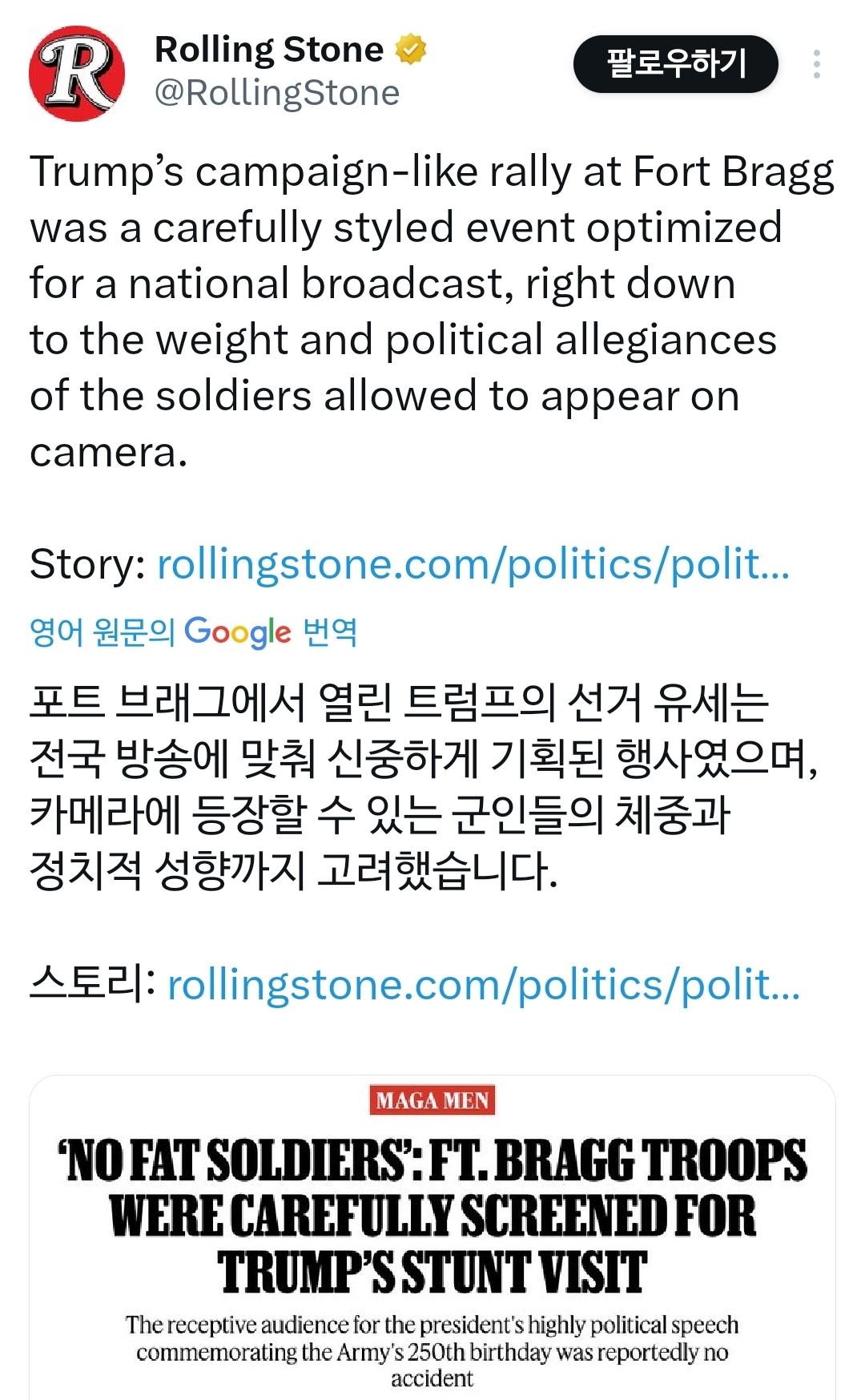Tap the article subheading about receptive audience

tap(432, 1351)
